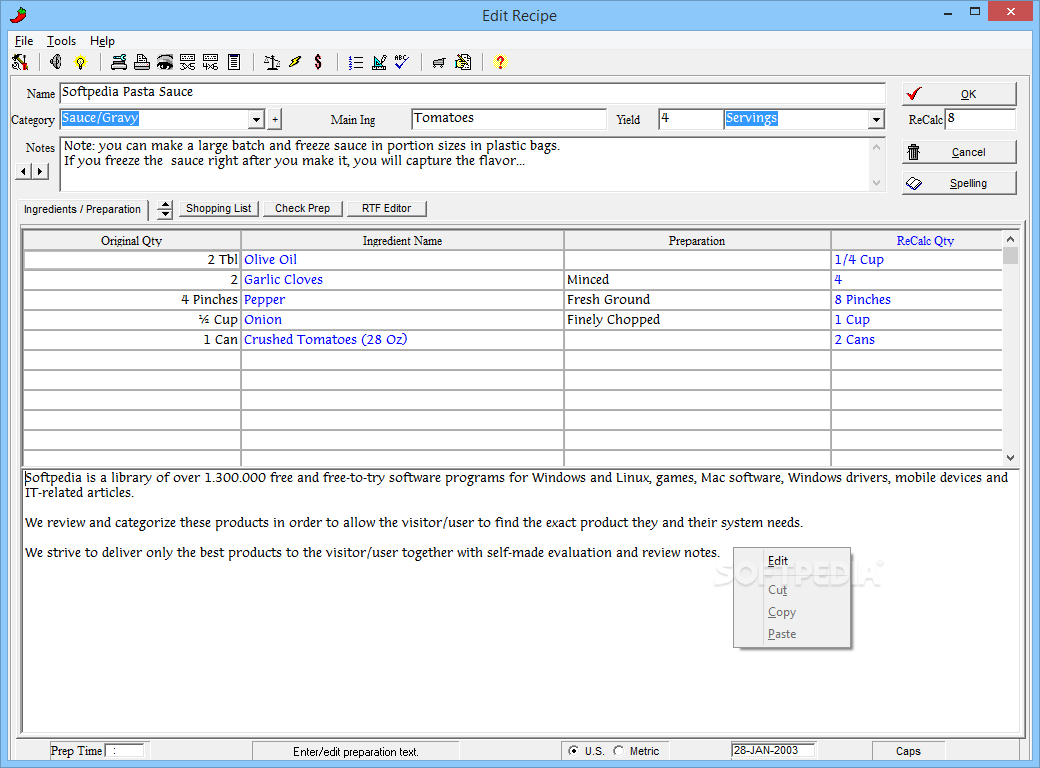This screenshot has height=768, width=1040.
Task: Click the OK button with red checkmark
Action: (959, 94)
